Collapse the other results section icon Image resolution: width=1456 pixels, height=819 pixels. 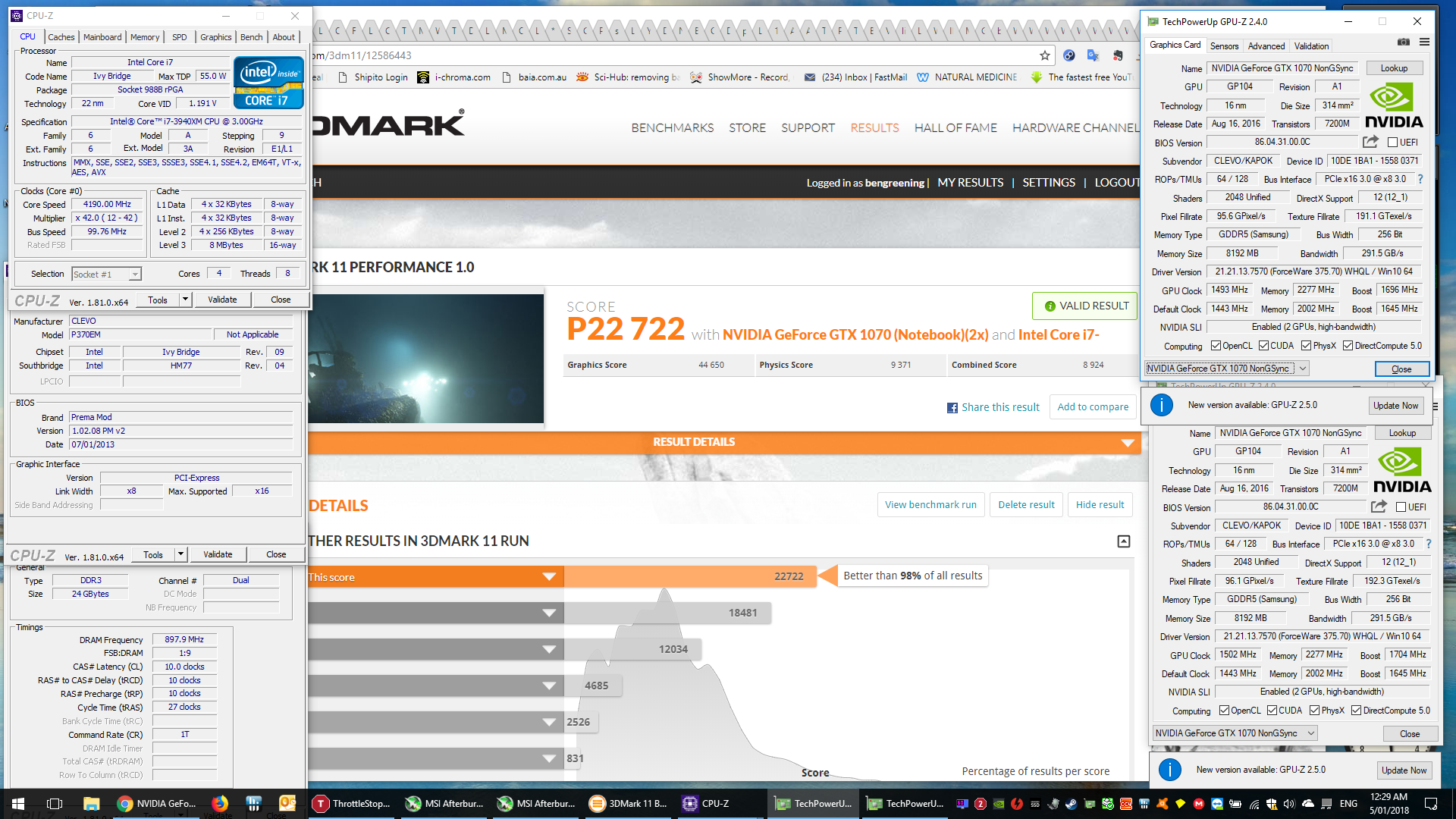pyautogui.click(x=1124, y=541)
